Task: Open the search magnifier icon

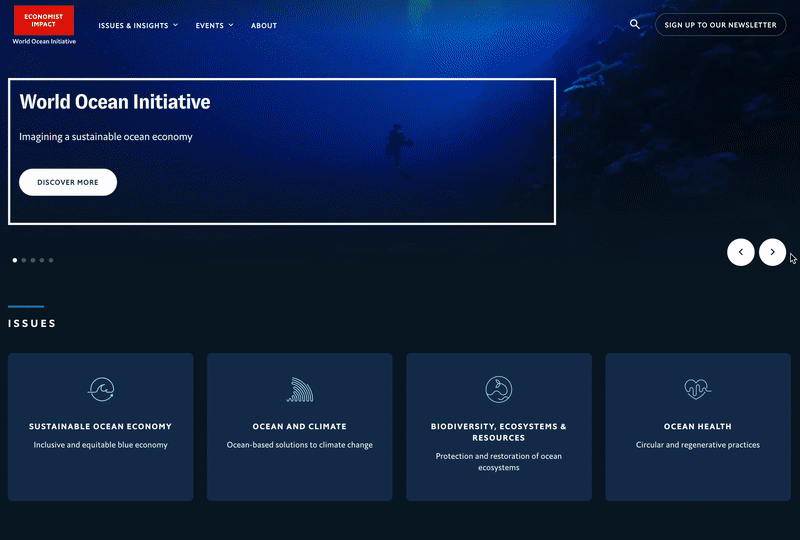Action: (x=634, y=24)
